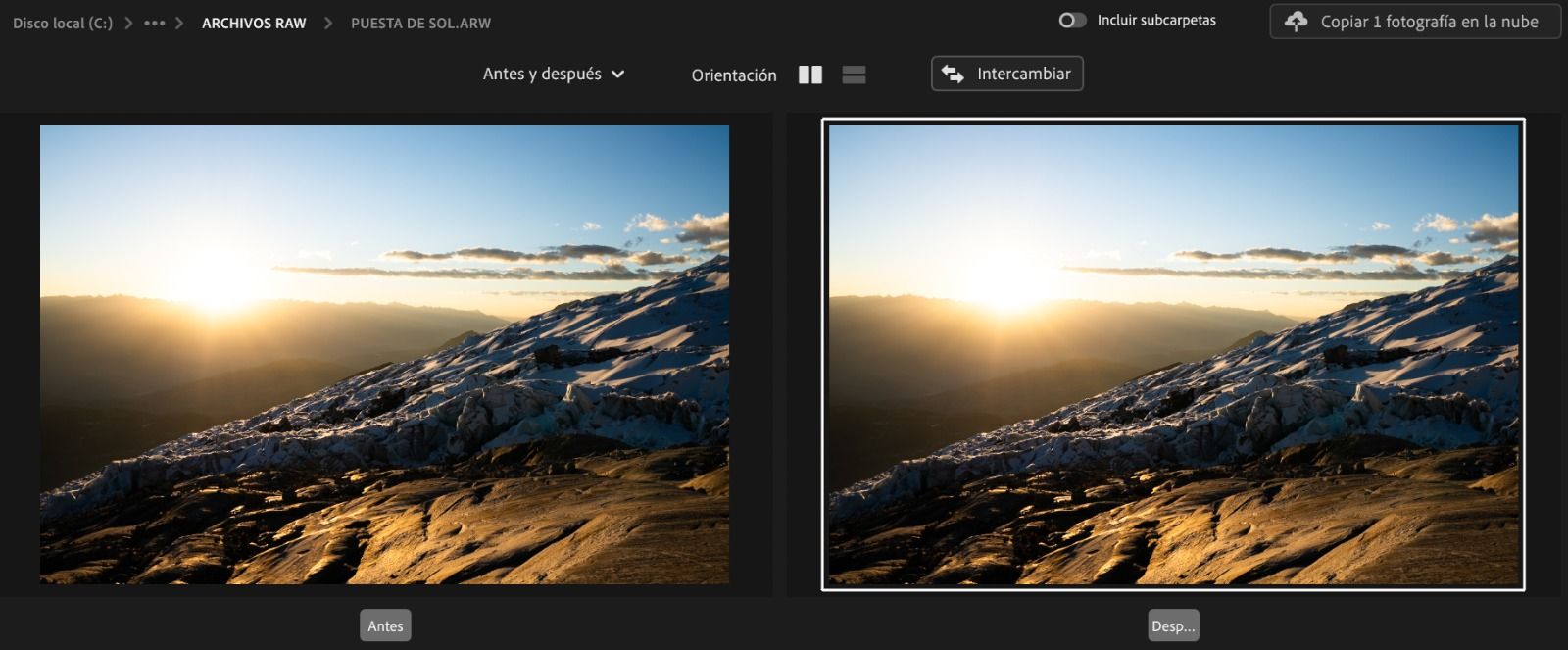Click the chevron before ARCHIVOS RAW
This screenshot has height=650, width=1568.
pos(179,23)
